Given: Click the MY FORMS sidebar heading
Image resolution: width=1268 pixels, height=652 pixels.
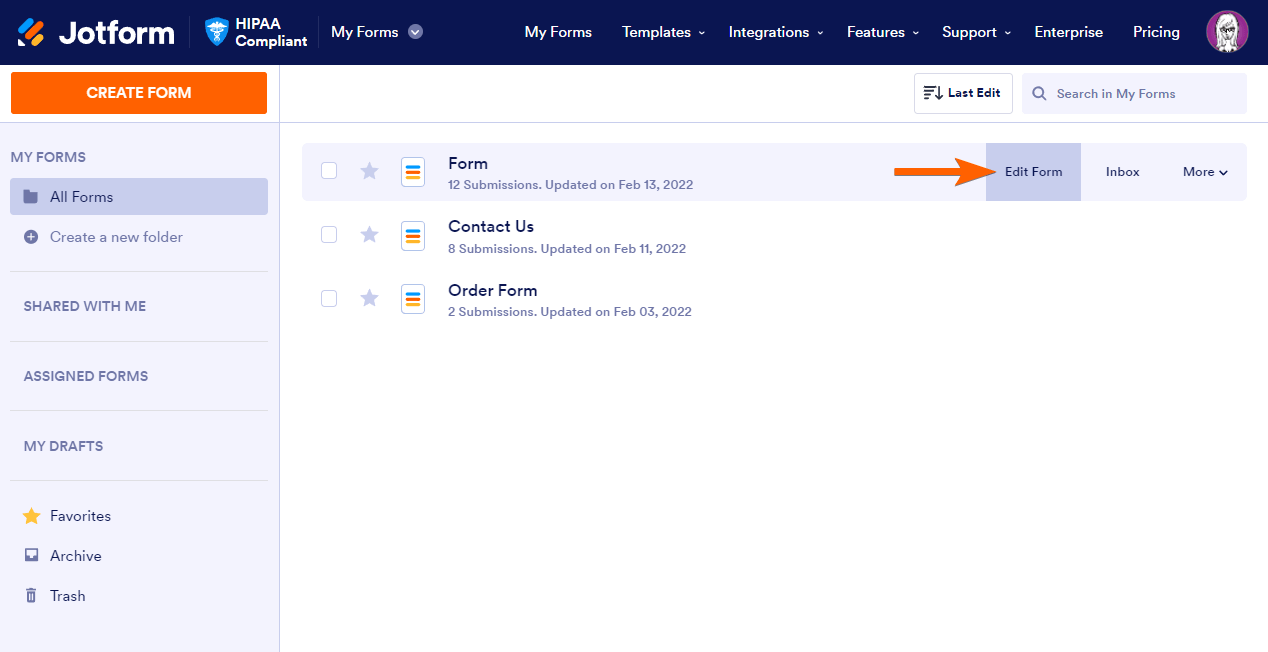Looking at the screenshot, I should click(48, 157).
